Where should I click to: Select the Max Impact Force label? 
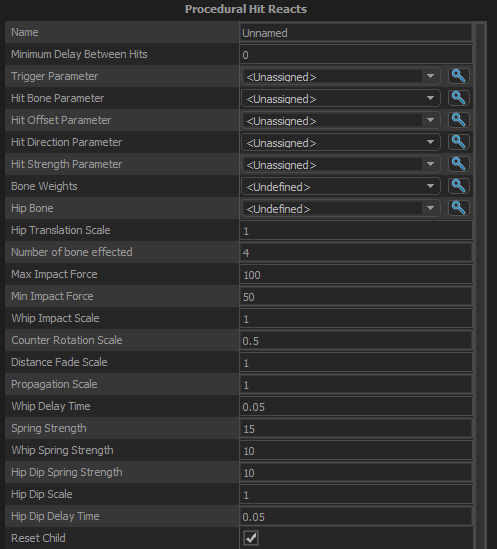coord(54,274)
